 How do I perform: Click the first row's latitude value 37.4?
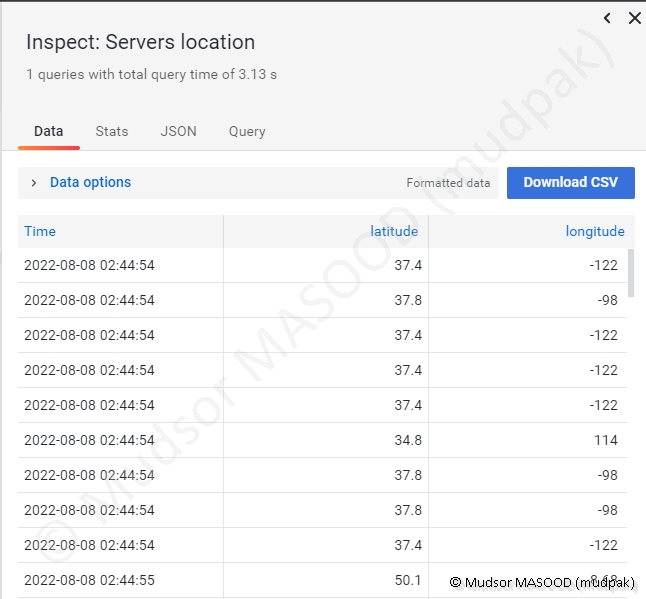pyautogui.click(x=407, y=265)
